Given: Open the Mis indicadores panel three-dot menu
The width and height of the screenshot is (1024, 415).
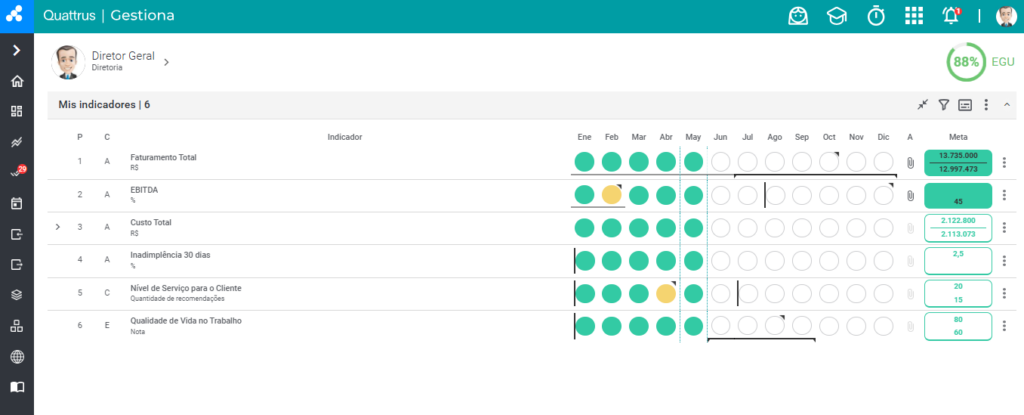Looking at the screenshot, I should click(986, 105).
